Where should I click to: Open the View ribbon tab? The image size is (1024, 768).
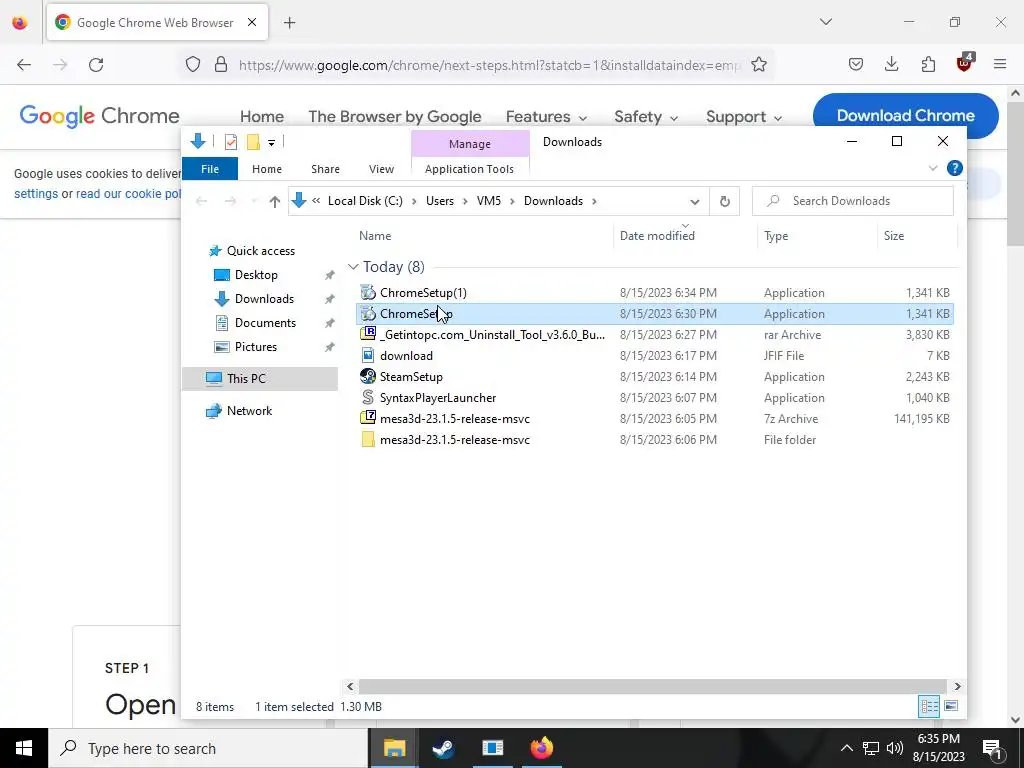381,169
